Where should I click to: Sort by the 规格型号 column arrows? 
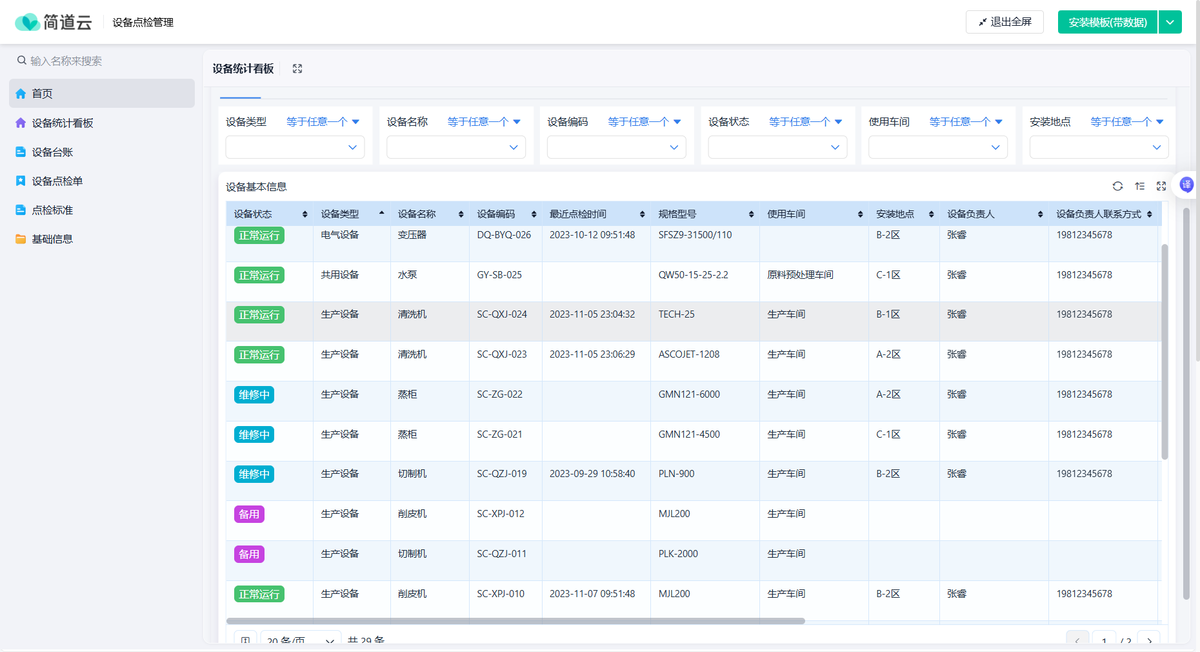(751, 215)
